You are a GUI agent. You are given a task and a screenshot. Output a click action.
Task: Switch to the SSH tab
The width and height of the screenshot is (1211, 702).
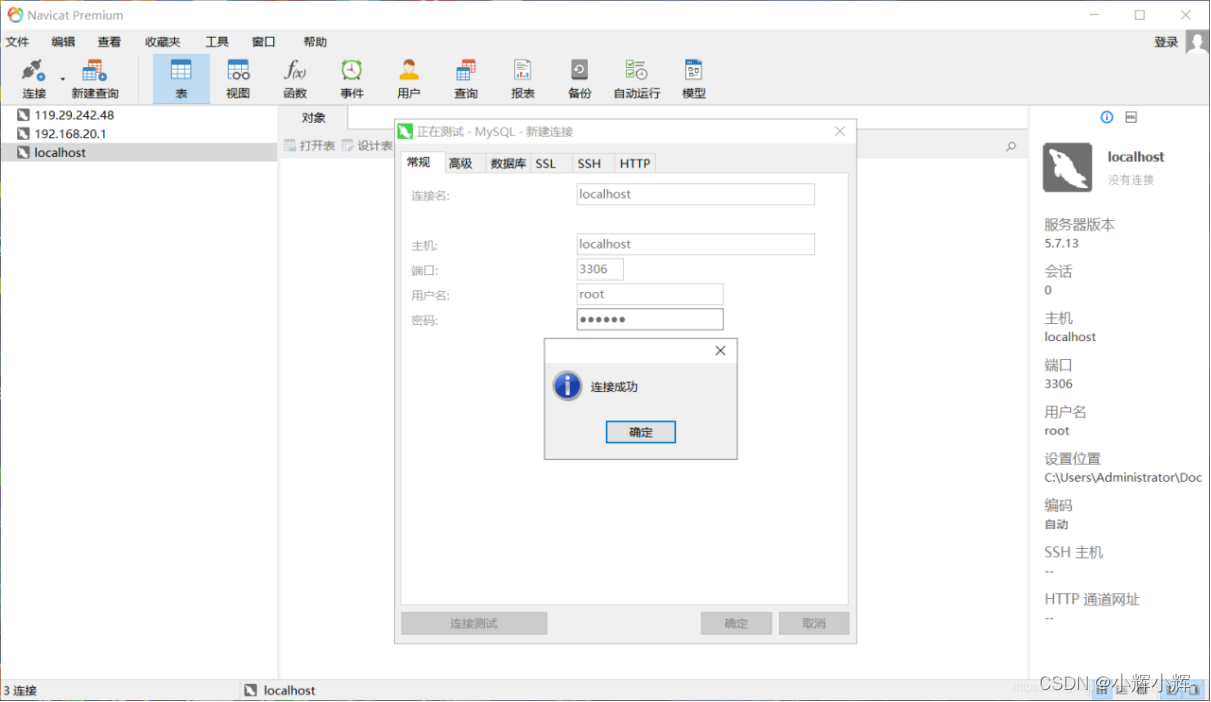(590, 164)
